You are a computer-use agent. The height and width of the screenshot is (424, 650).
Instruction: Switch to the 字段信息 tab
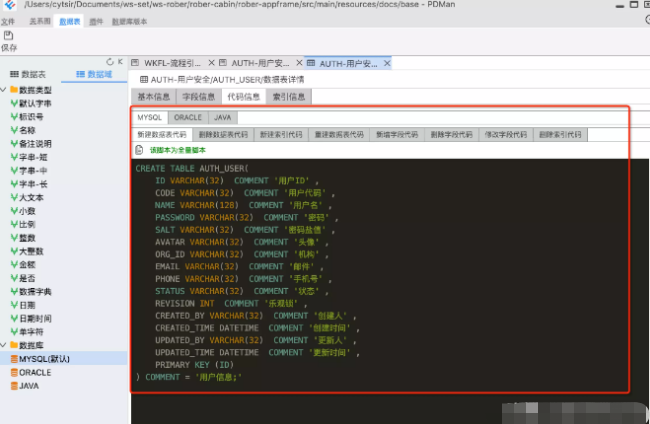tap(198, 97)
